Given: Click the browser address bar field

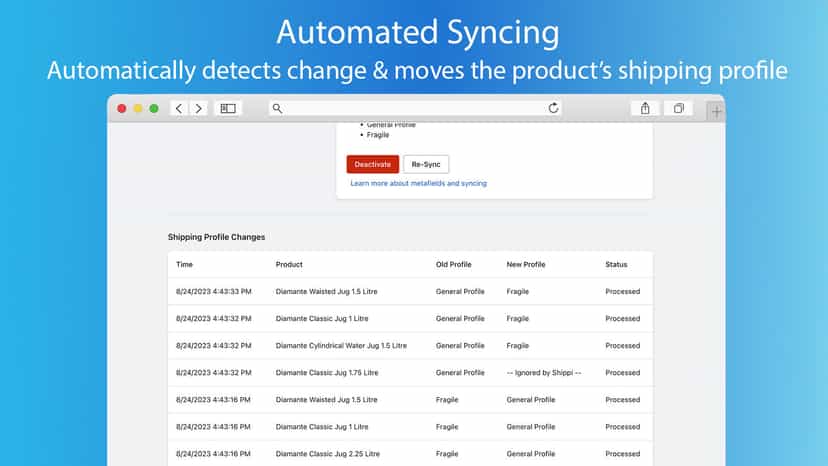Looking at the screenshot, I should 415,108.
